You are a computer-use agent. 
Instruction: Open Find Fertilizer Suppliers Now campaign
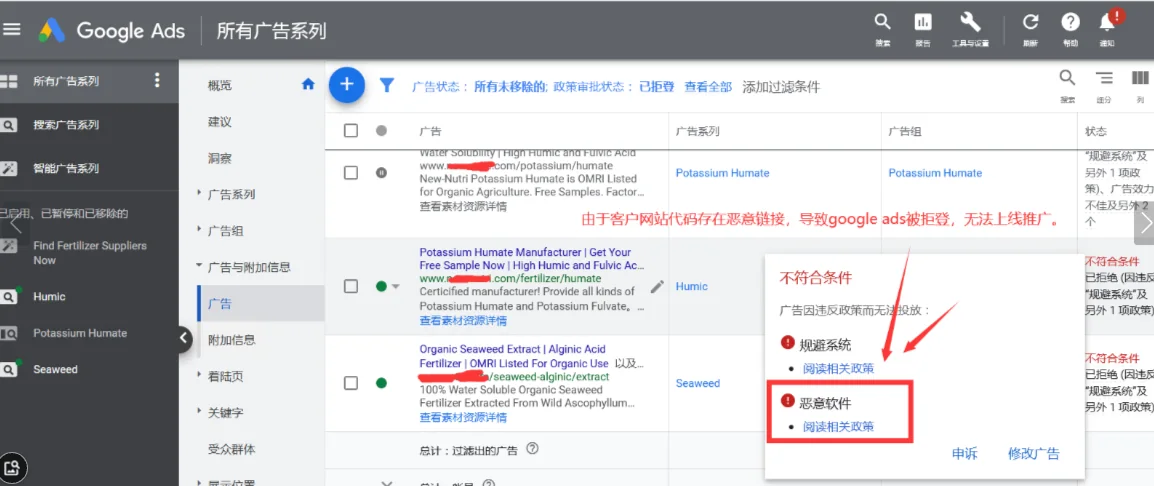tap(90, 253)
